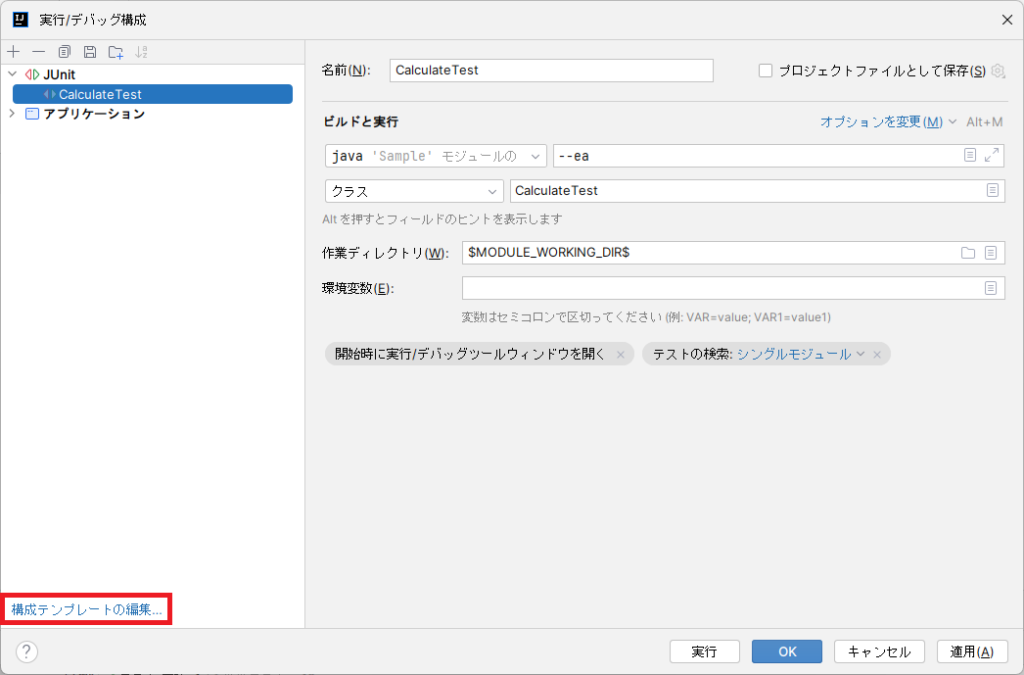The image size is (1024, 675).
Task: Sort configurations alphabetically
Action: tap(141, 52)
